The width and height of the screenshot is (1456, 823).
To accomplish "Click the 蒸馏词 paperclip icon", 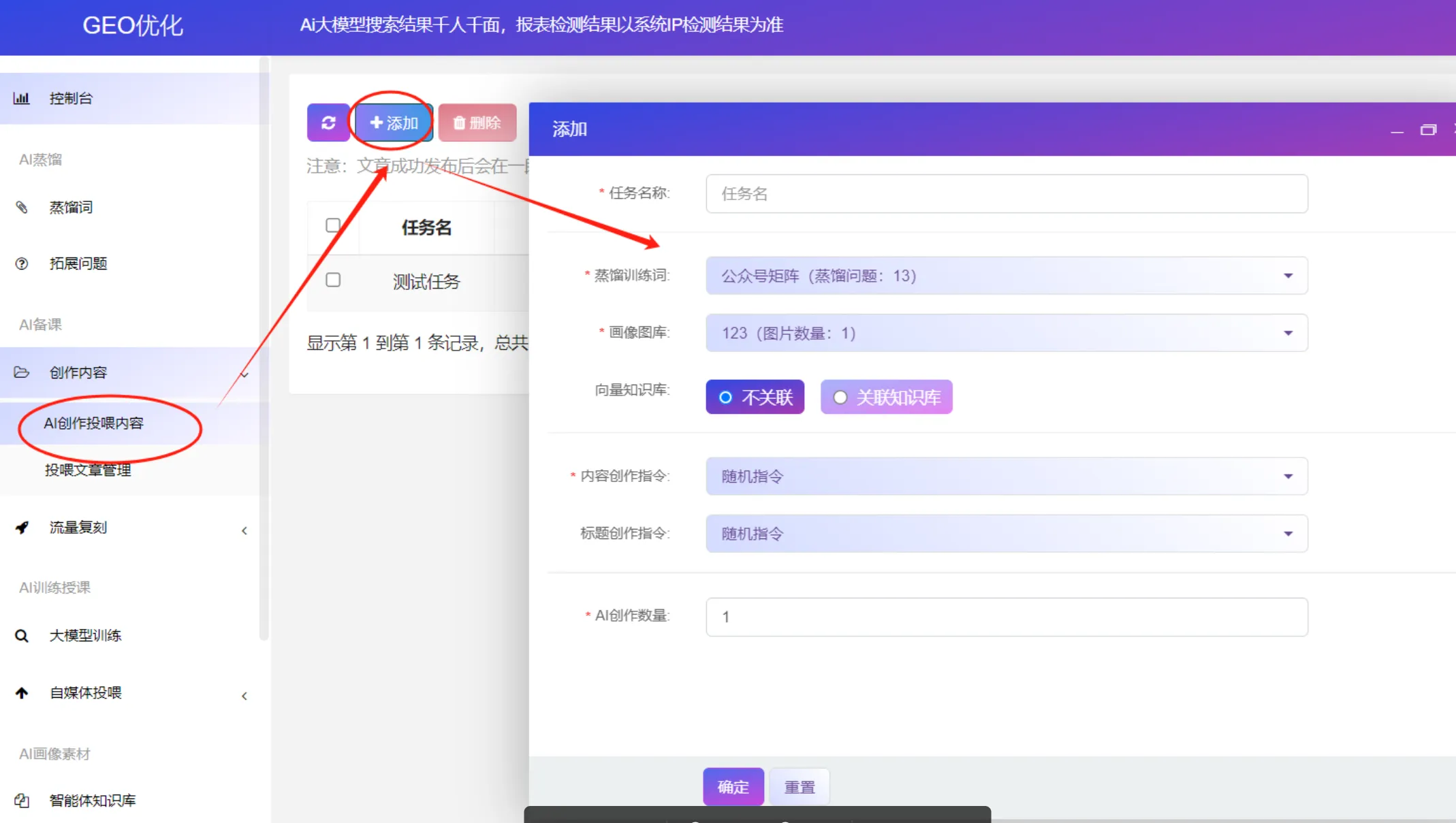I will (x=22, y=207).
